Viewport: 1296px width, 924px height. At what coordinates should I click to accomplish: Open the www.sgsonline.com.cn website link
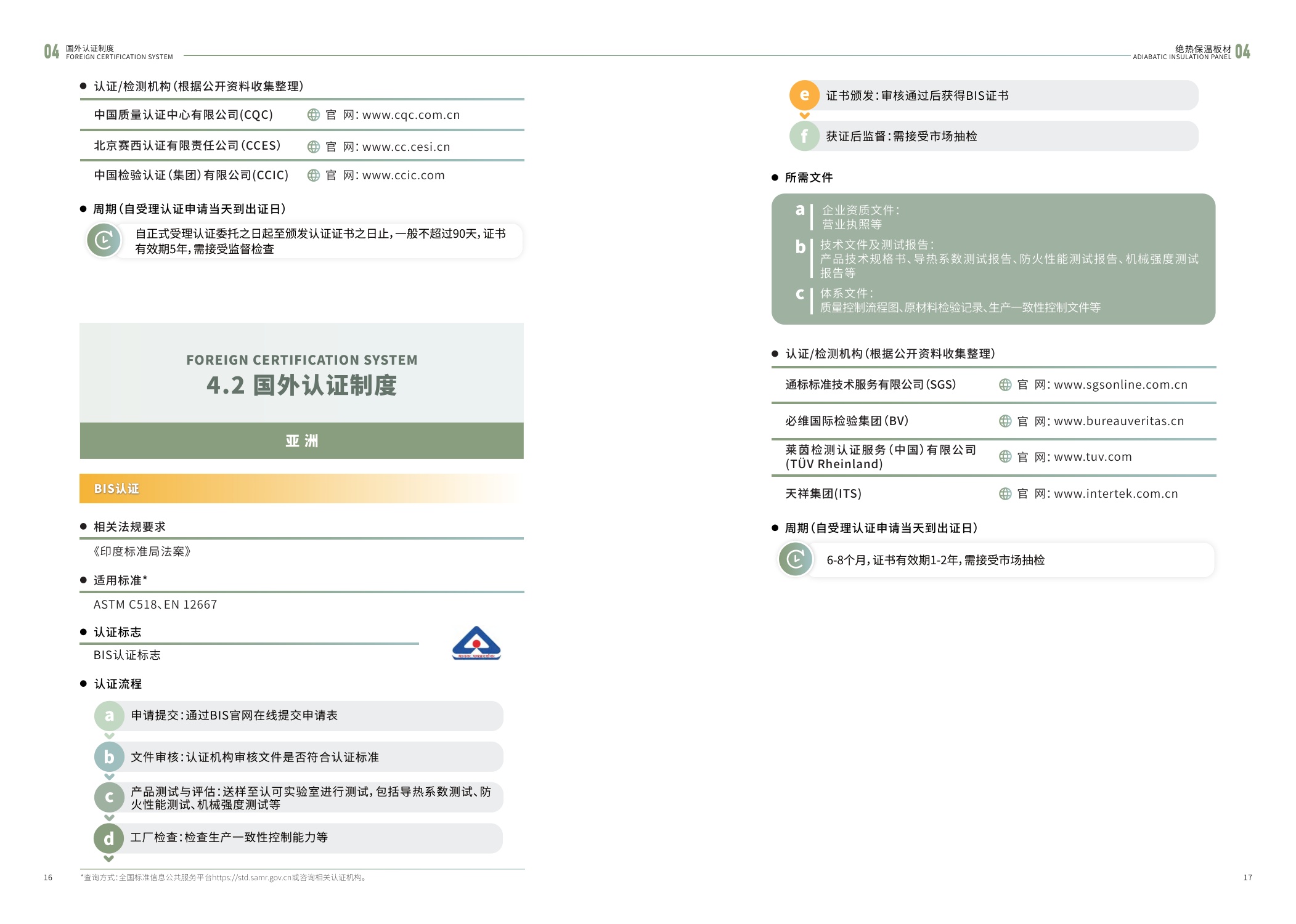(x=1120, y=385)
